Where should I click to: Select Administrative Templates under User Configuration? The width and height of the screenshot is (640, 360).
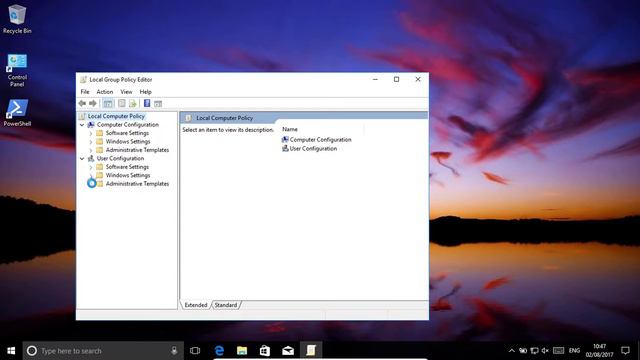137,184
